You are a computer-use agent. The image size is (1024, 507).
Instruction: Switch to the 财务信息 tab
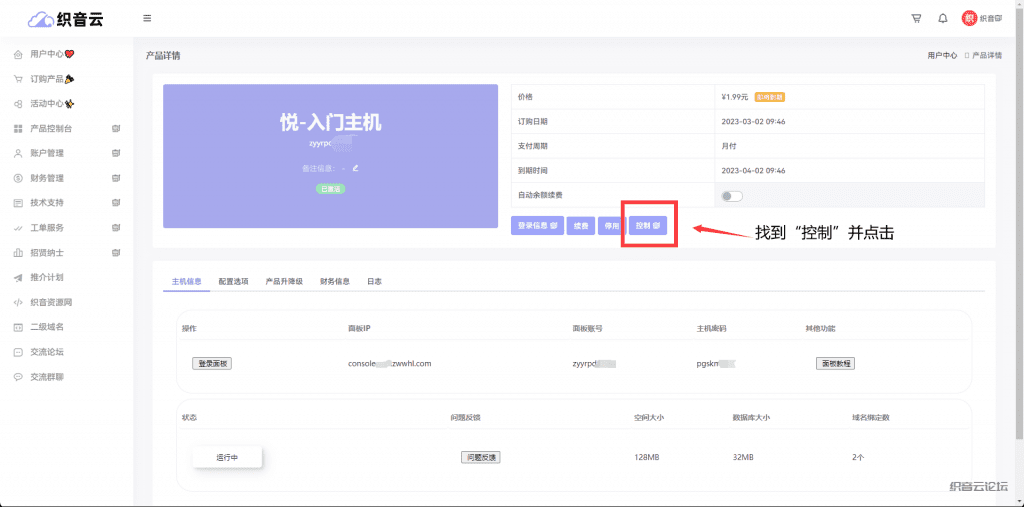click(335, 282)
